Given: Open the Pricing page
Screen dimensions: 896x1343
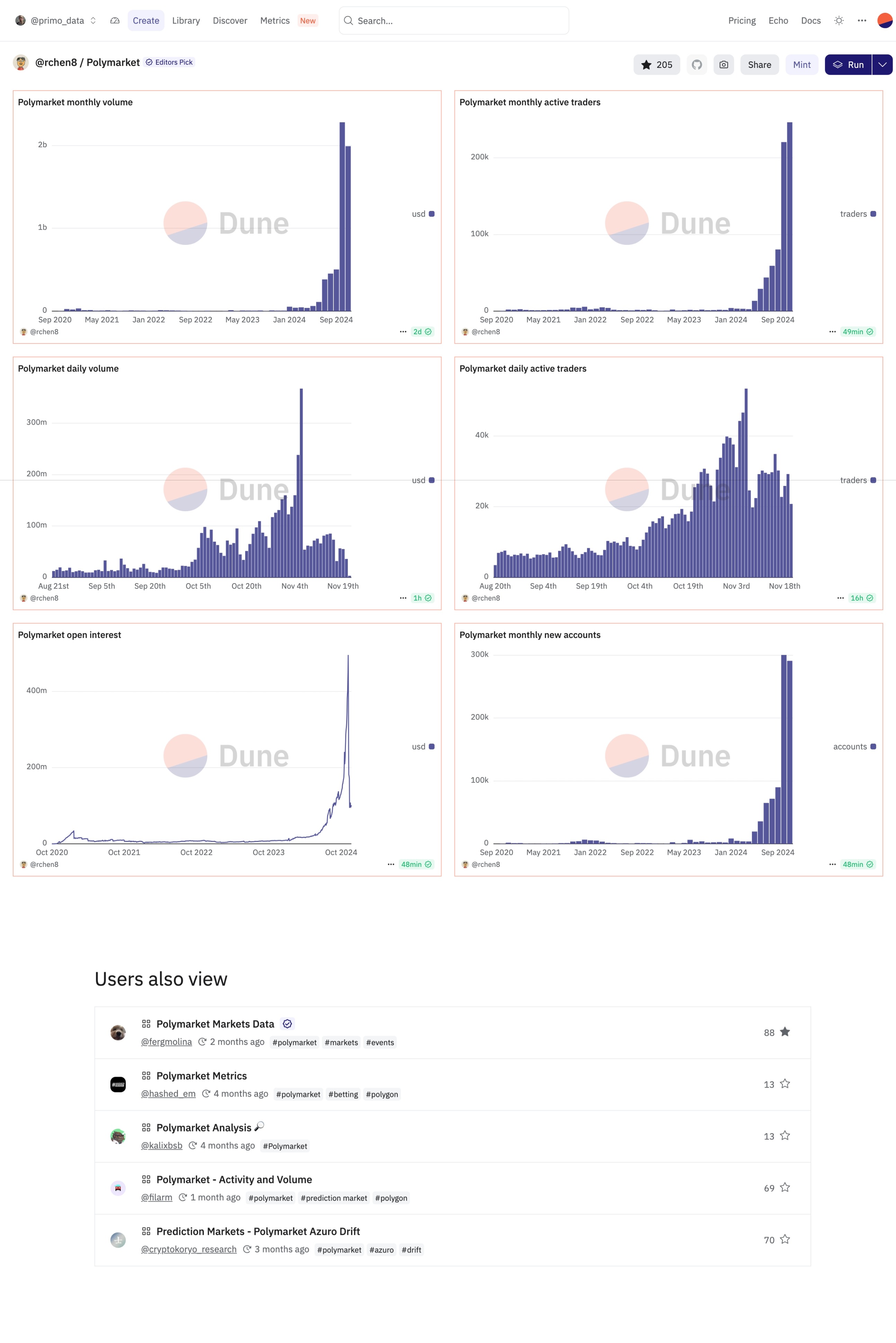Looking at the screenshot, I should tap(742, 20).
